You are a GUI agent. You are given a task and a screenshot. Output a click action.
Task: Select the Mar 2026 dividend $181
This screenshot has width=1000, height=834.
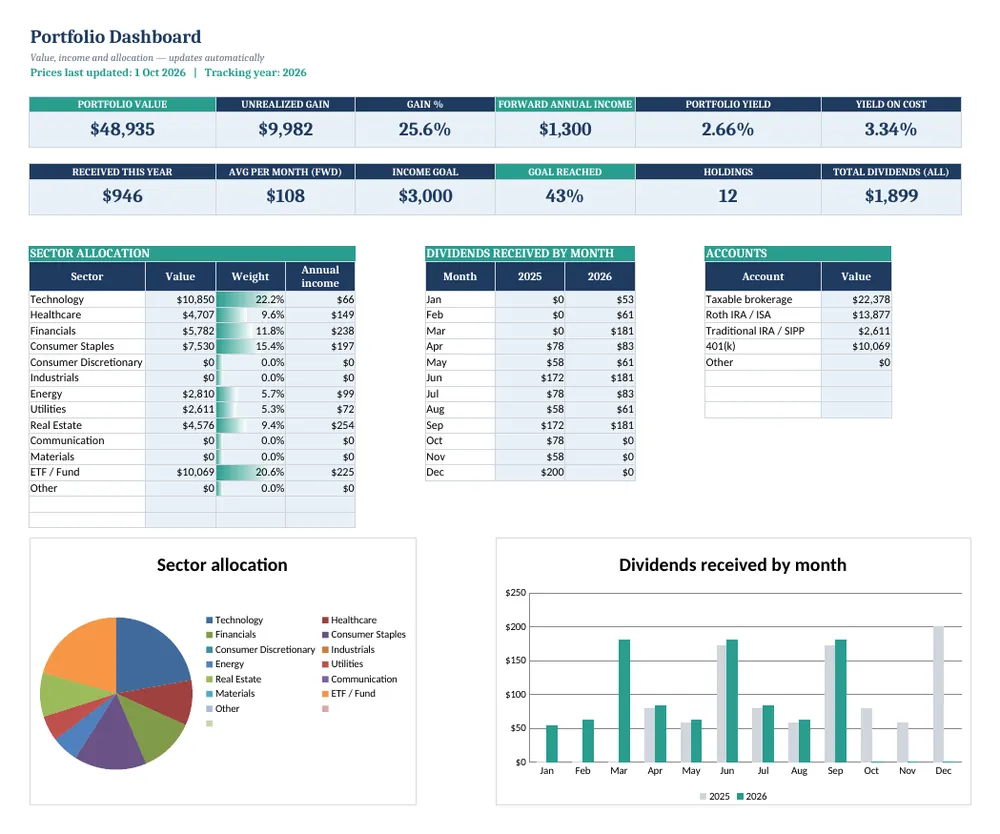click(x=600, y=331)
